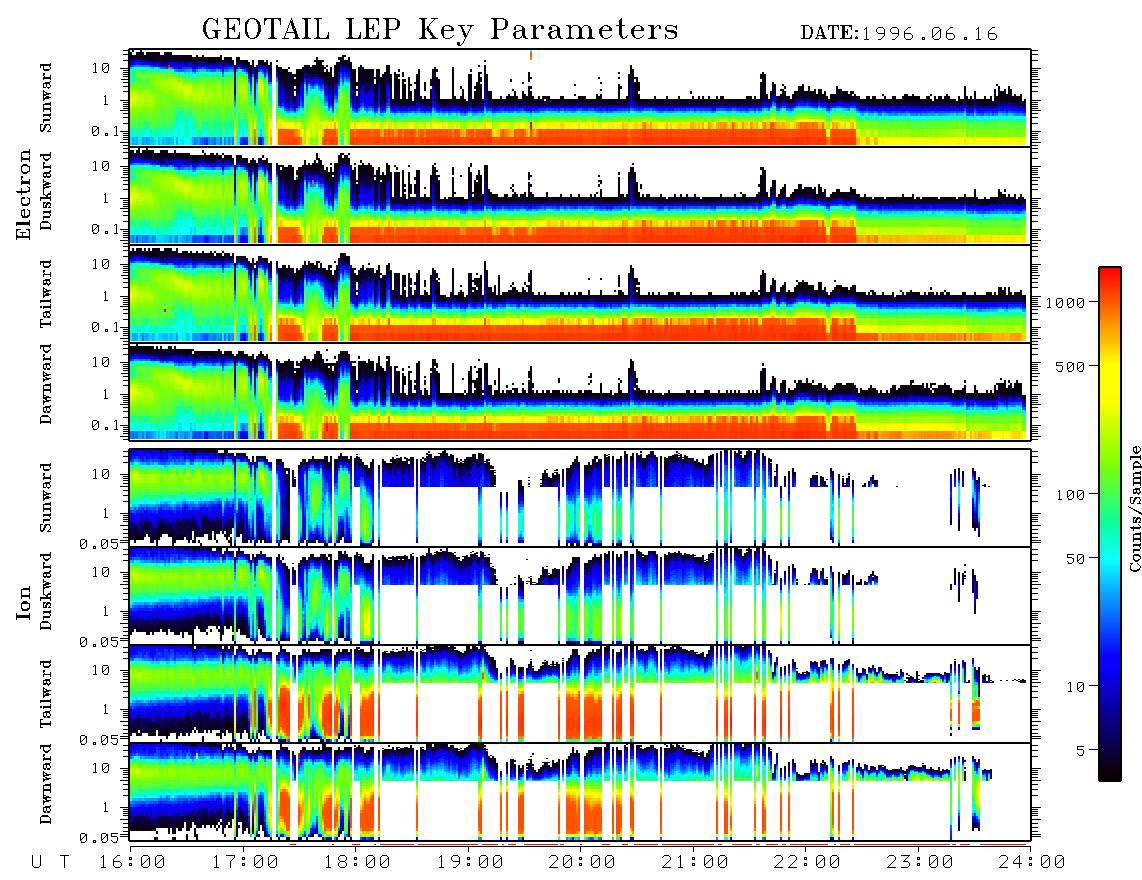Select the Ion "Tailward" panel label
Image resolution: width=1142 pixels, height=880 pixels.
pos(47,694)
